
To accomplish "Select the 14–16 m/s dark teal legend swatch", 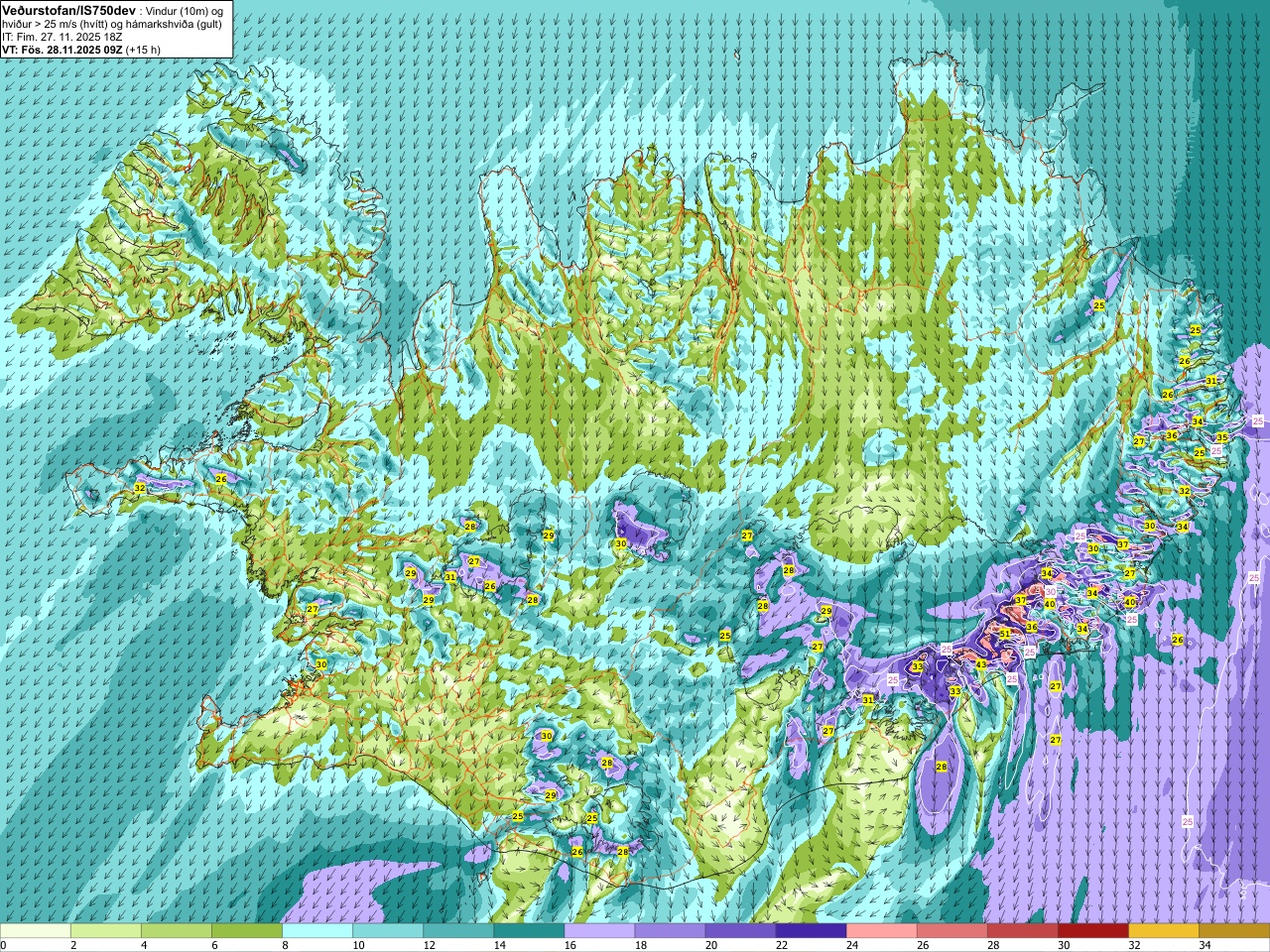I will (x=529, y=931).
